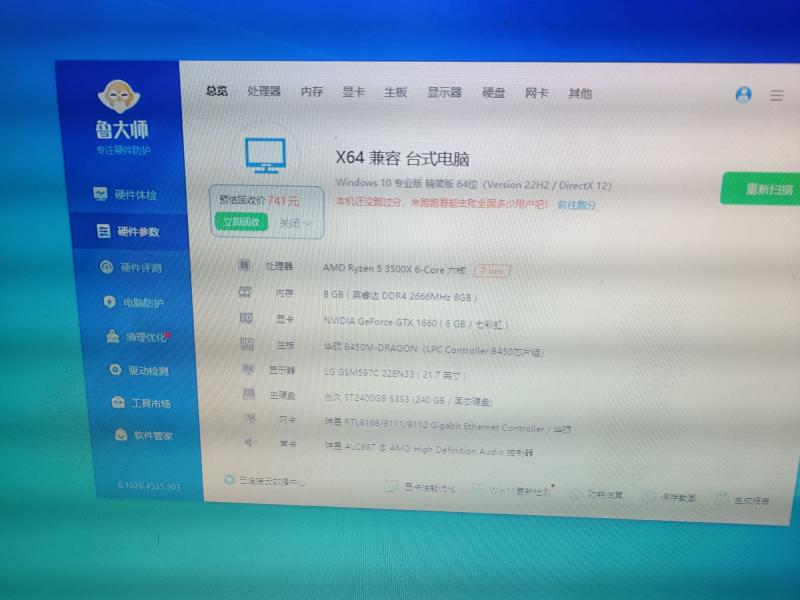Screen dimensions: 800x600
Task: Click the settings gear at bottom left
Action: point(229,480)
